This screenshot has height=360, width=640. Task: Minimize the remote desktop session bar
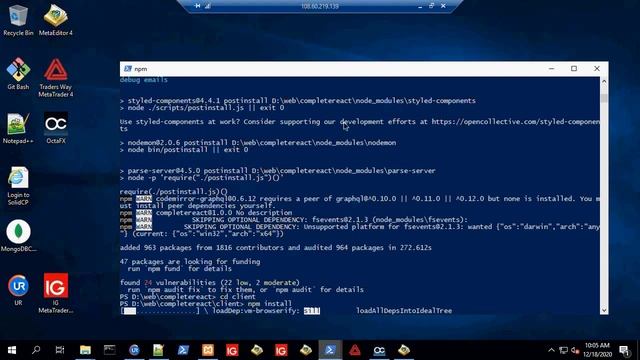point(420,6)
